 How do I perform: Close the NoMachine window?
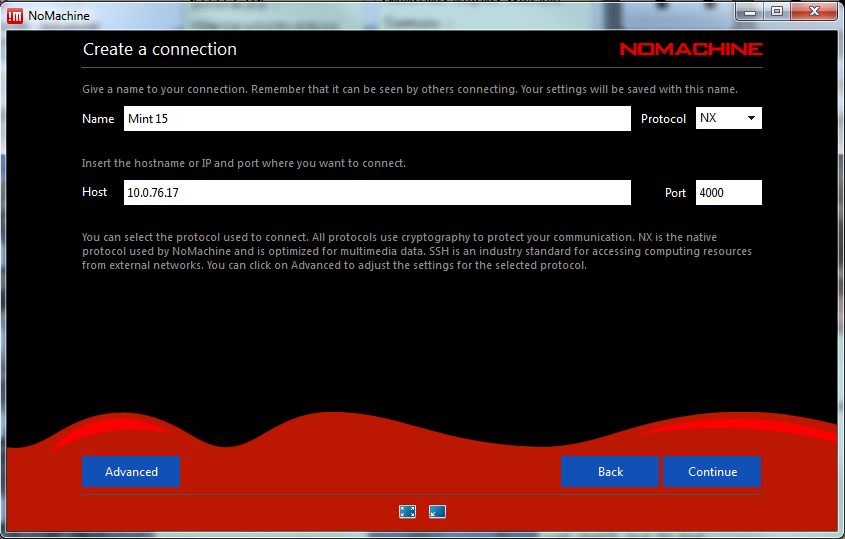click(814, 11)
